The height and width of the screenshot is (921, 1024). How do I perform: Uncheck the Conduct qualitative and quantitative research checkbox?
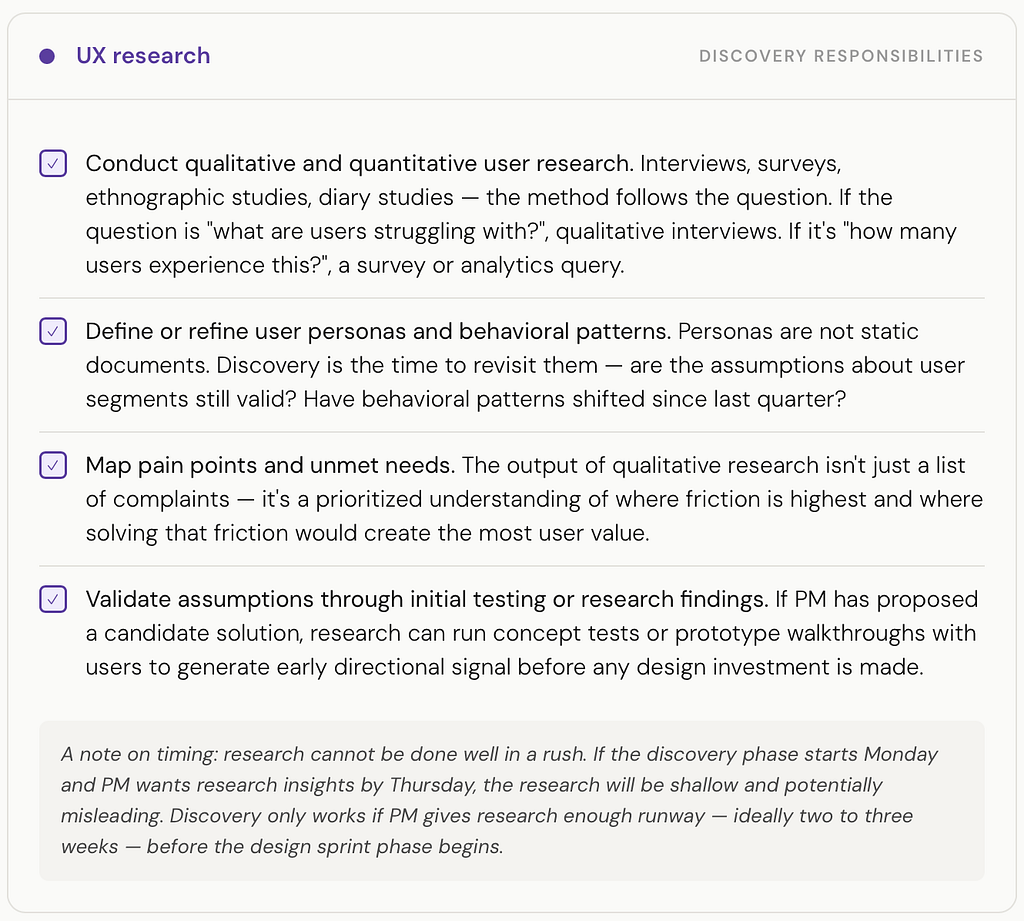pyautogui.click(x=53, y=163)
